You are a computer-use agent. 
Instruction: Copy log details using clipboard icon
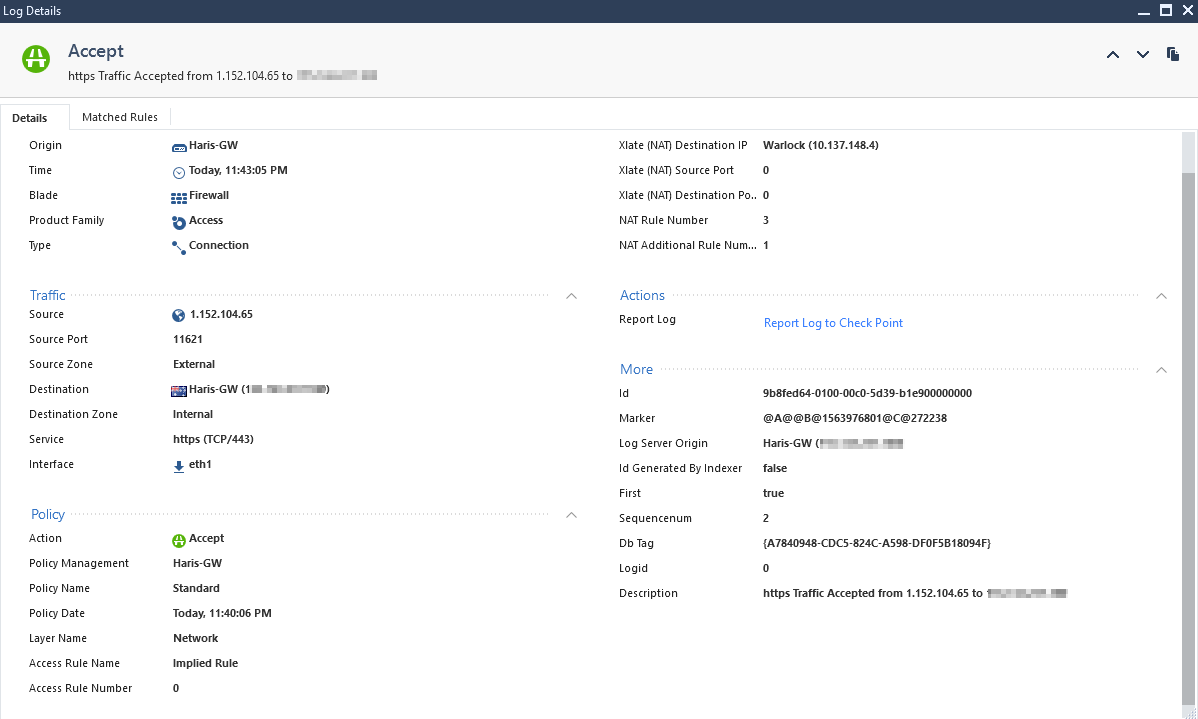coord(1173,55)
